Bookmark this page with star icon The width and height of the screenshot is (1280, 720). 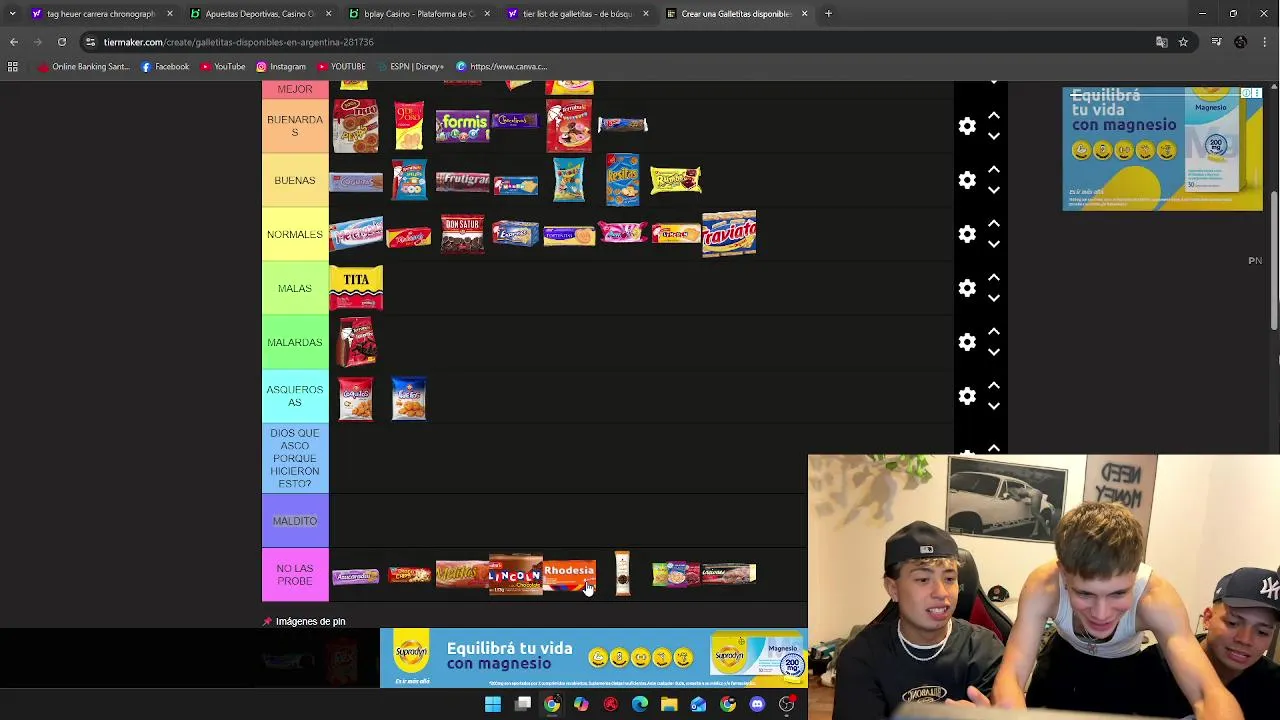pos(1183,42)
